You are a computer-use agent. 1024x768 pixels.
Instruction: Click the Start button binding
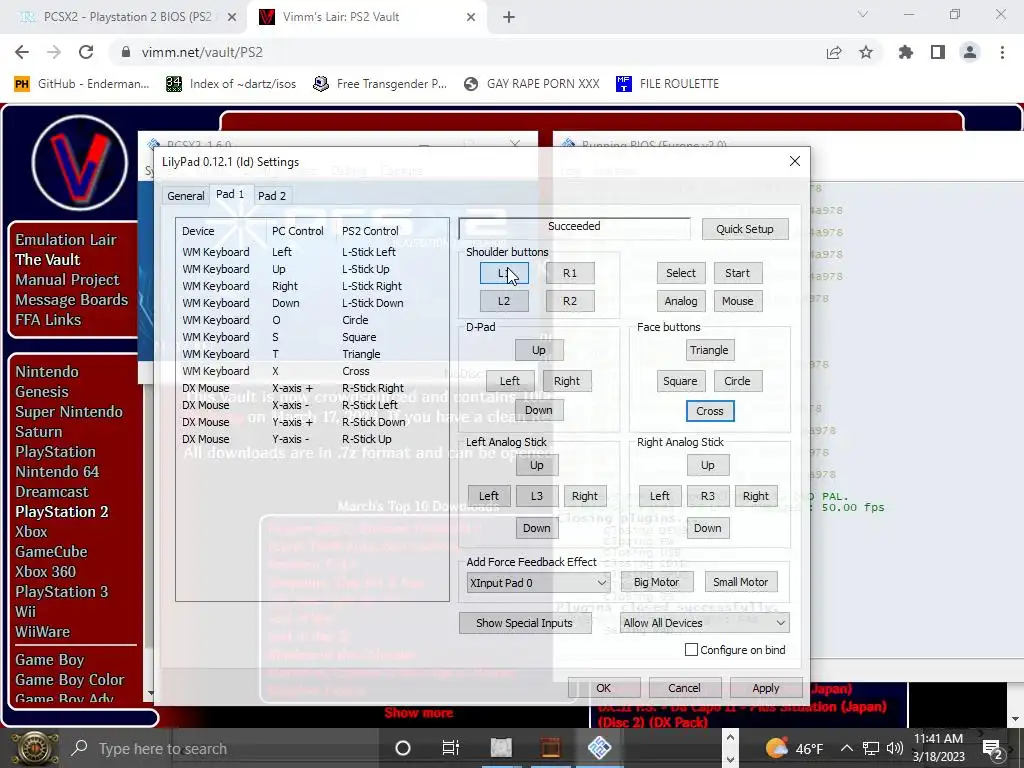(737, 273)
